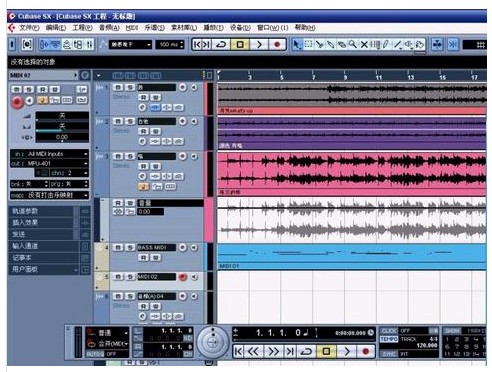Select the Range Selection tool
The image size is (492, 372).
click(x=308, y=44)
